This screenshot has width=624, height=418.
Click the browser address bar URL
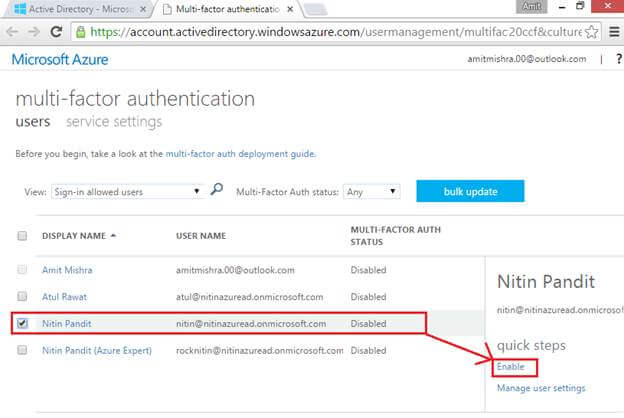coord(335,32)
